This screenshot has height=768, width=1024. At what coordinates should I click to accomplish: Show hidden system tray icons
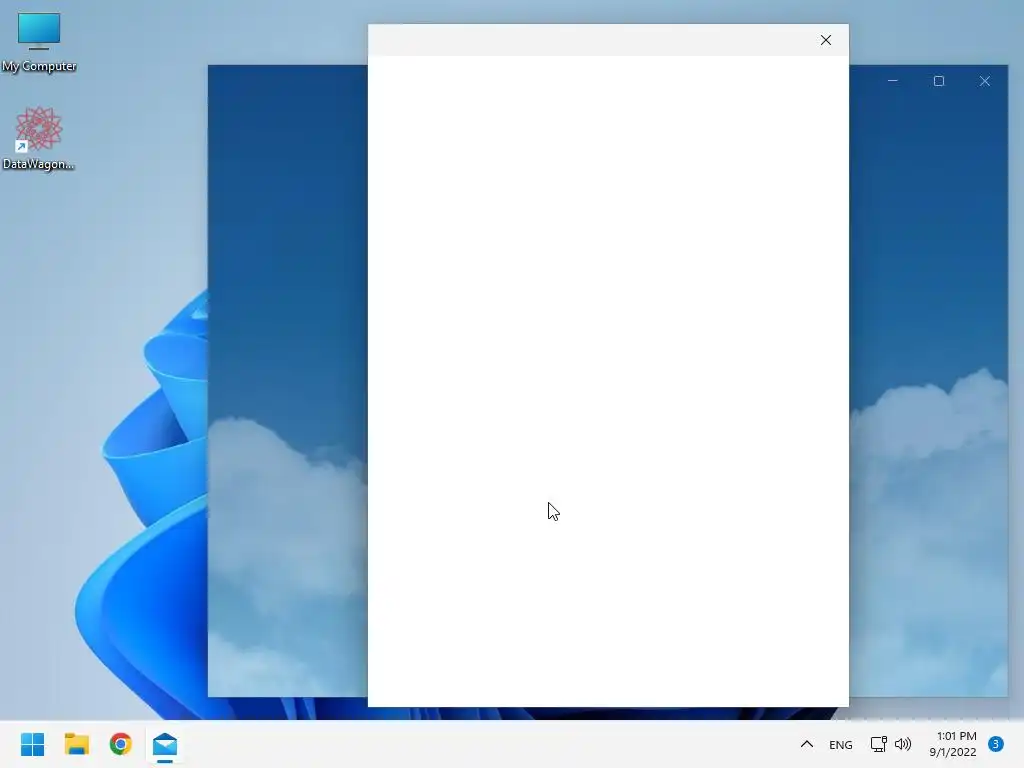click(x=807, y=744)
